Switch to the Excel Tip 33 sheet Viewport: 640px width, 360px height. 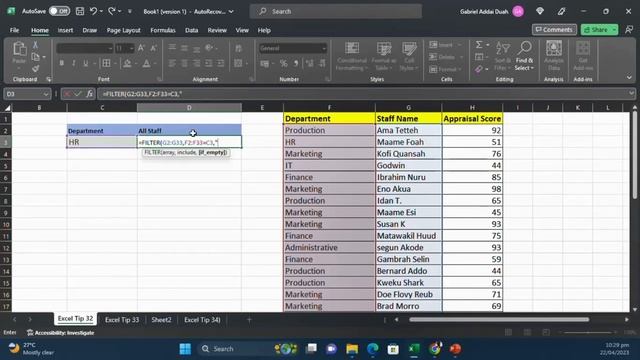click(x=122, y=320)
